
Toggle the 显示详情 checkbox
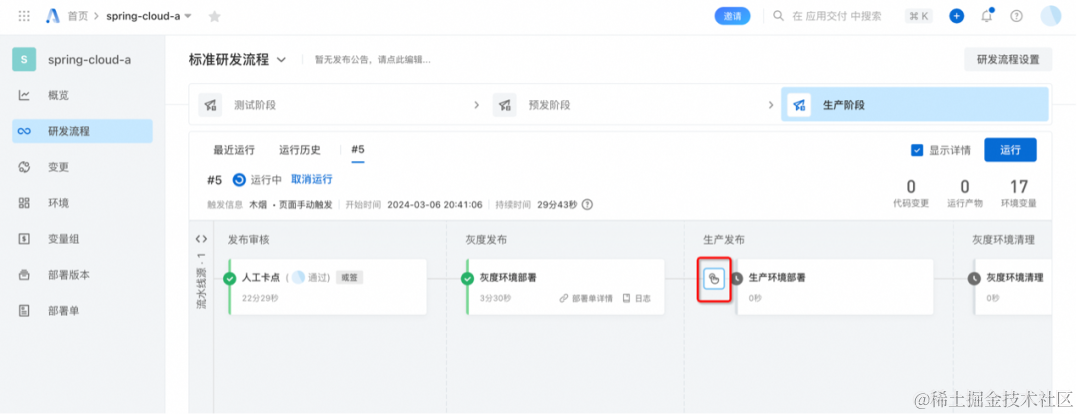[917, 150]
